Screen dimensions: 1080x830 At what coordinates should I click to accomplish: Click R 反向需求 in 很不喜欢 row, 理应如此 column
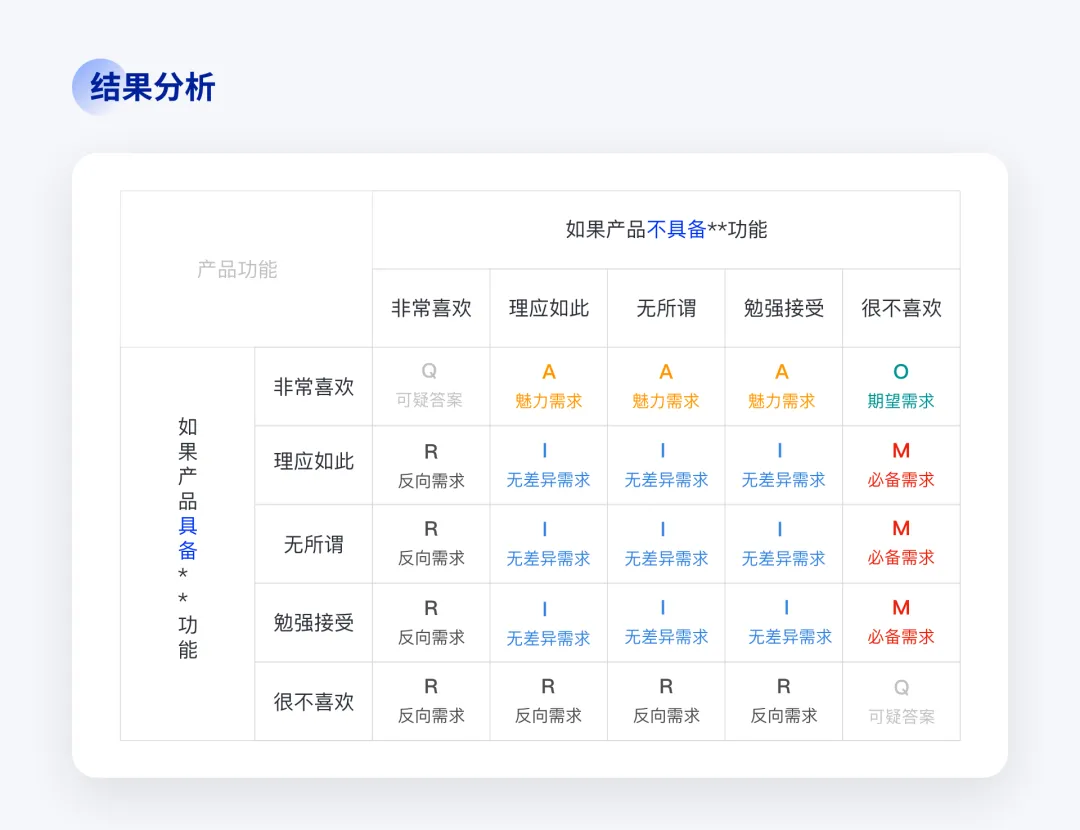click(549, 701)
